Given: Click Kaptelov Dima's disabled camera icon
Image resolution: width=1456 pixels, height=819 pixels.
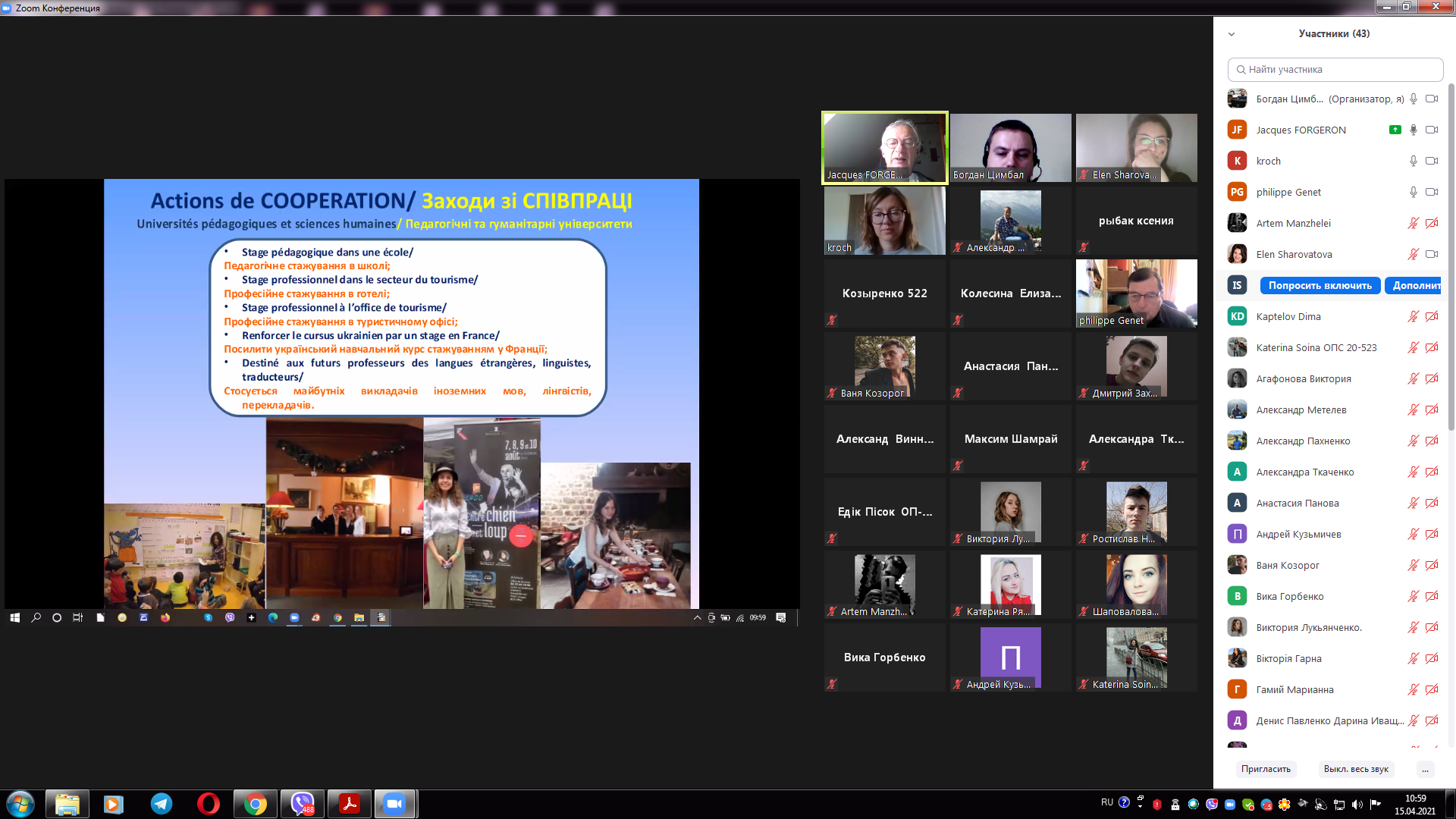Looking at the screenshot, I should [x=1432, y=316].
